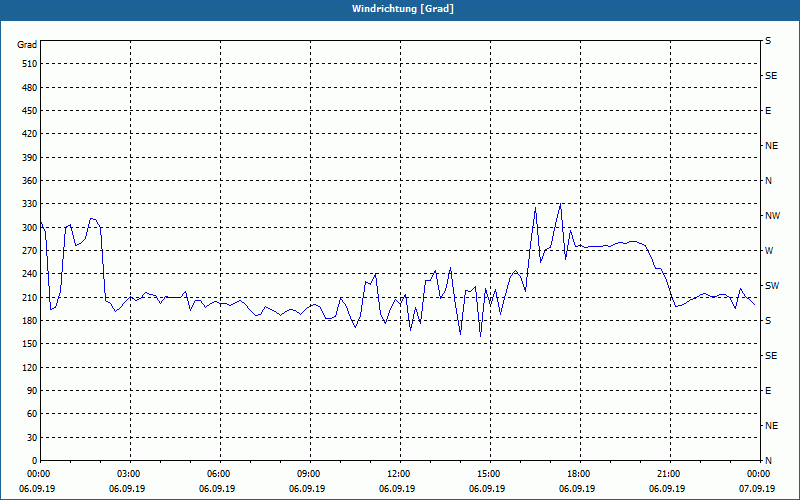Select the 0 y-axis value
This screenshot has width=800, height=500.
click(x=35, y=461)
